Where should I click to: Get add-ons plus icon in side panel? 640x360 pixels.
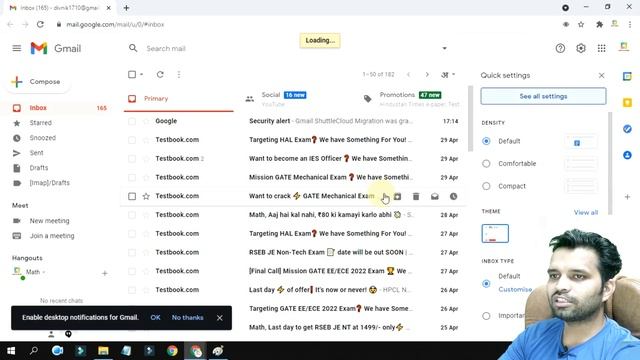(627, 197)
